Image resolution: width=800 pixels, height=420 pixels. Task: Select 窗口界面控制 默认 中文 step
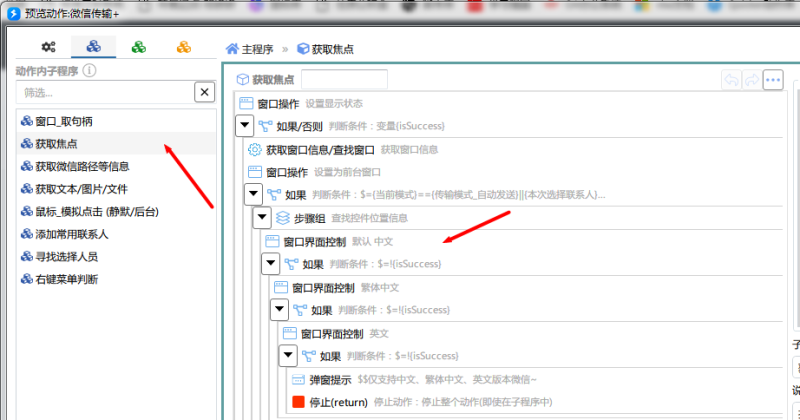click(523, 241)
